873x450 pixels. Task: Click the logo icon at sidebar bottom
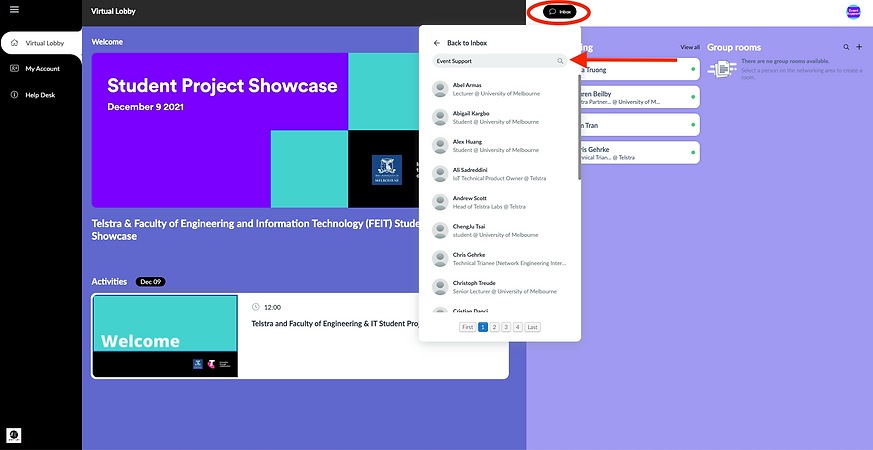pos(15,435)
